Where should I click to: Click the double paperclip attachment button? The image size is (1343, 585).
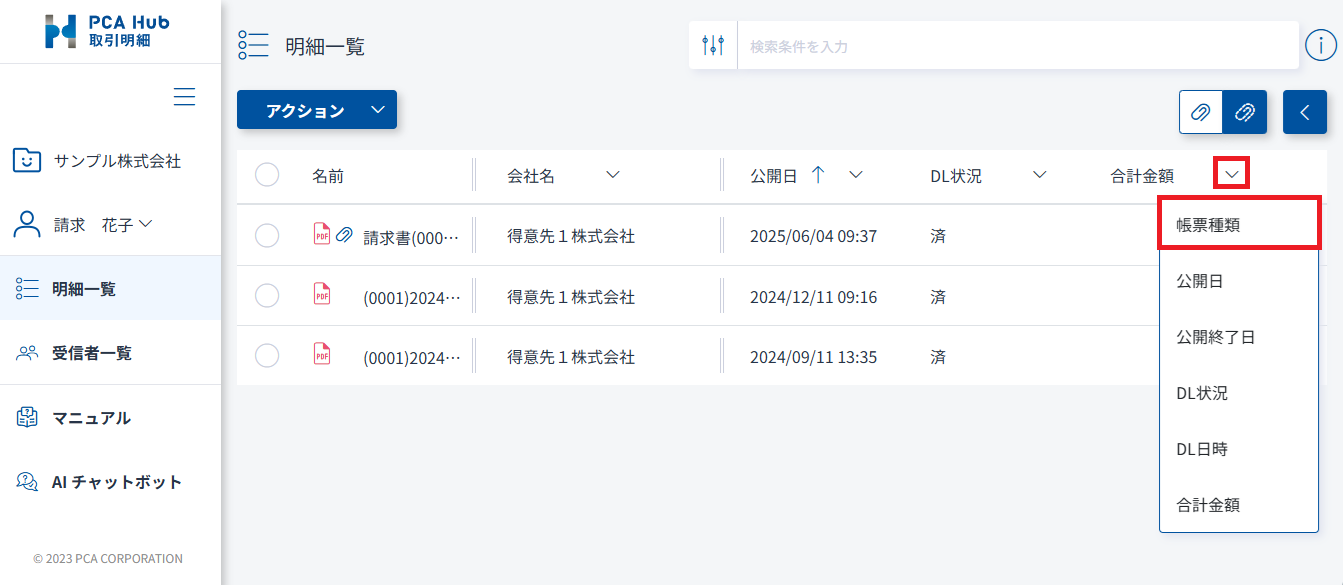1245,112
